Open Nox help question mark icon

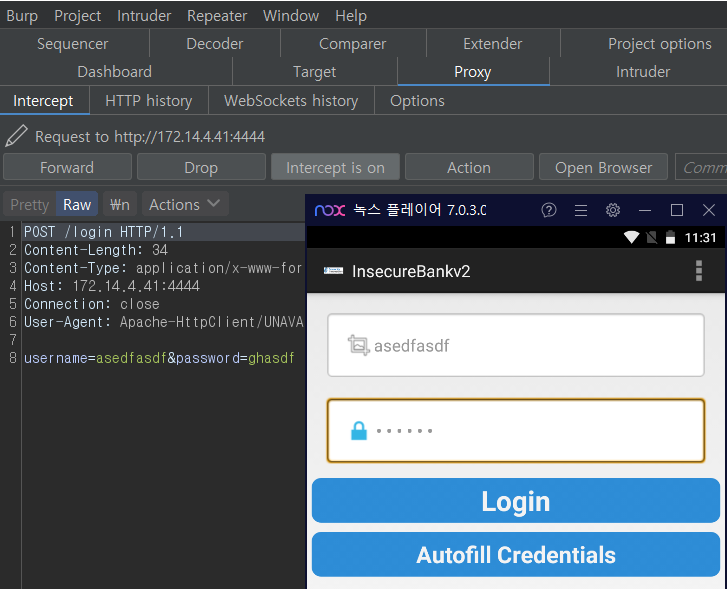click(548, 210)
